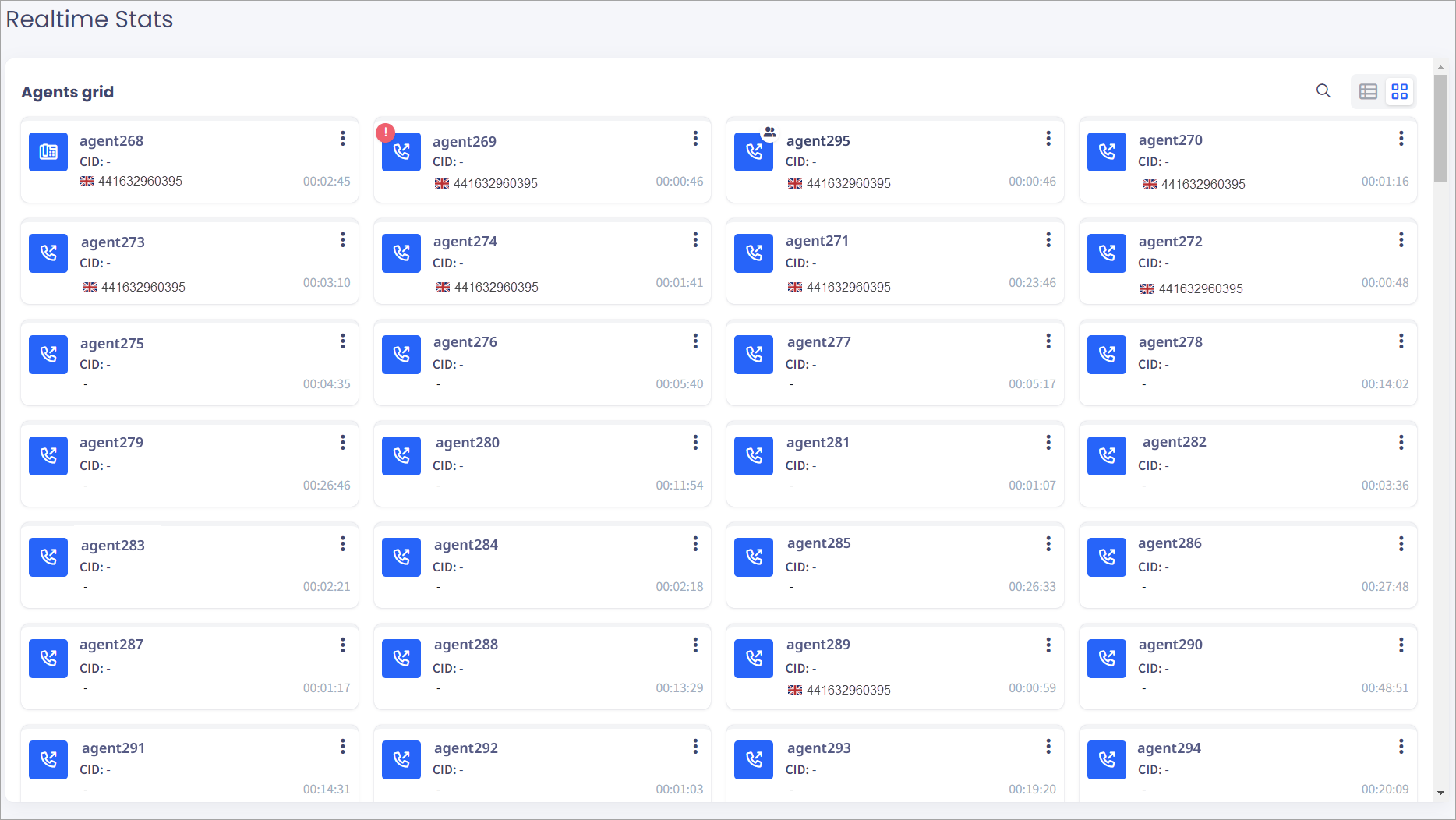The height and width of the screenshot is (820, 1456).
Task: Click agent291 phone status icon
Action: coord(48,760)
